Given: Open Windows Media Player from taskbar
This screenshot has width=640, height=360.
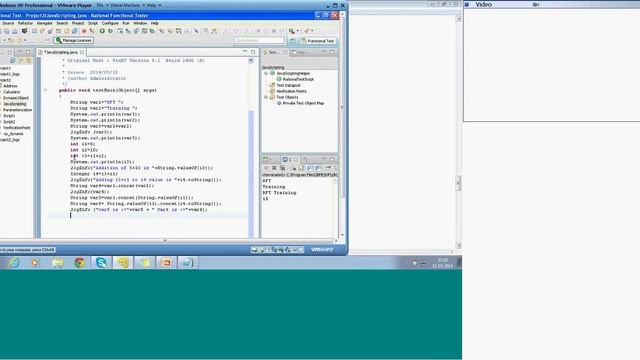Looking at the screenshot, I should [36, 262].
